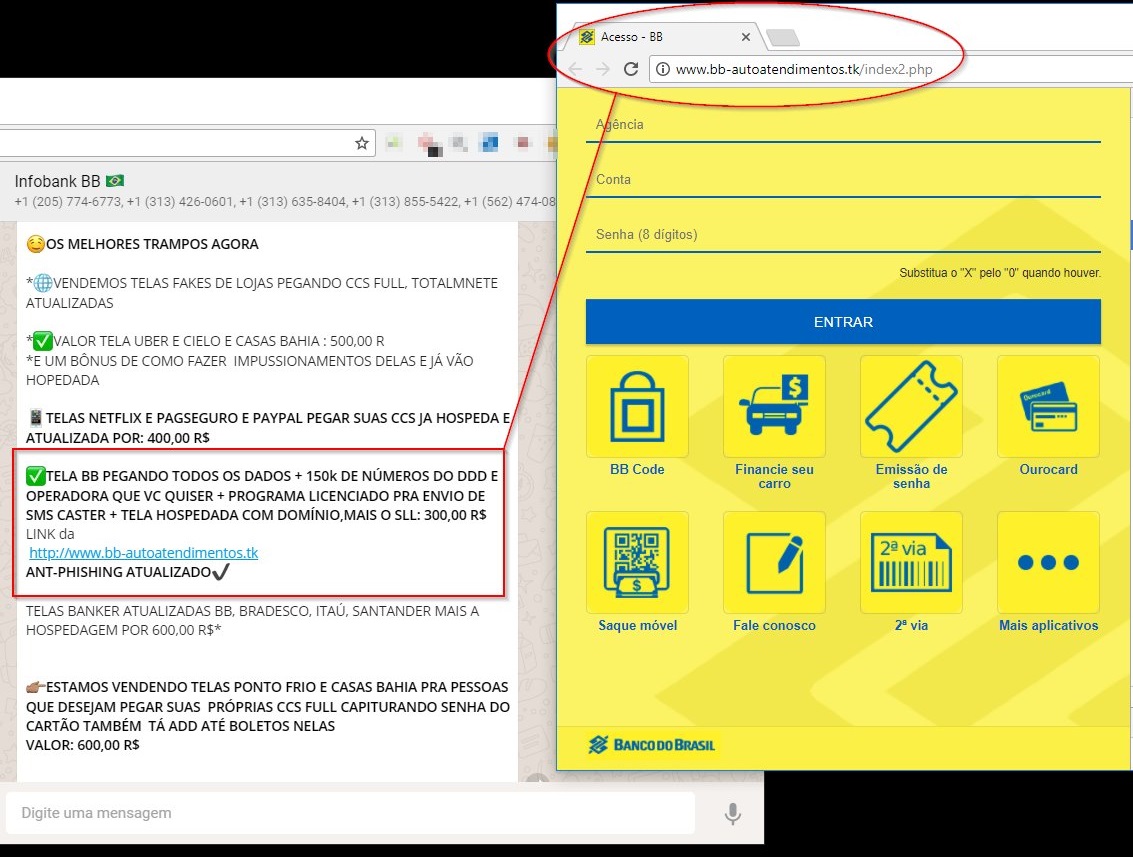The width and height of the screenshot is (1133, 857).
Task: Open the bb-autoatendimentos.tk link in chat
Action: click(144, 553)
